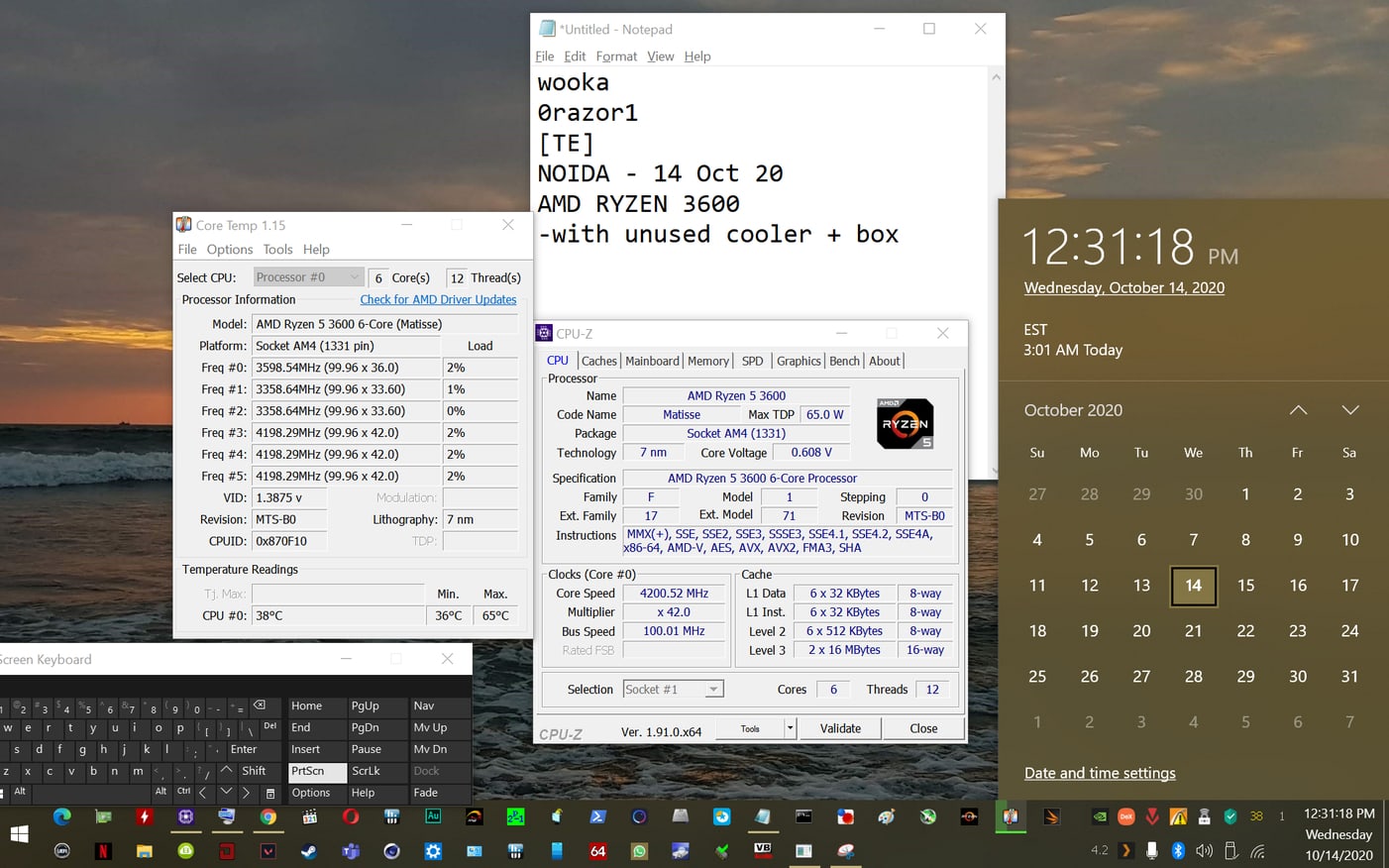Image resolution: width=1389 pixels, height=868 pixels.
Task: Open the Tools menu in Core Temp
Action: coord(277,250)
